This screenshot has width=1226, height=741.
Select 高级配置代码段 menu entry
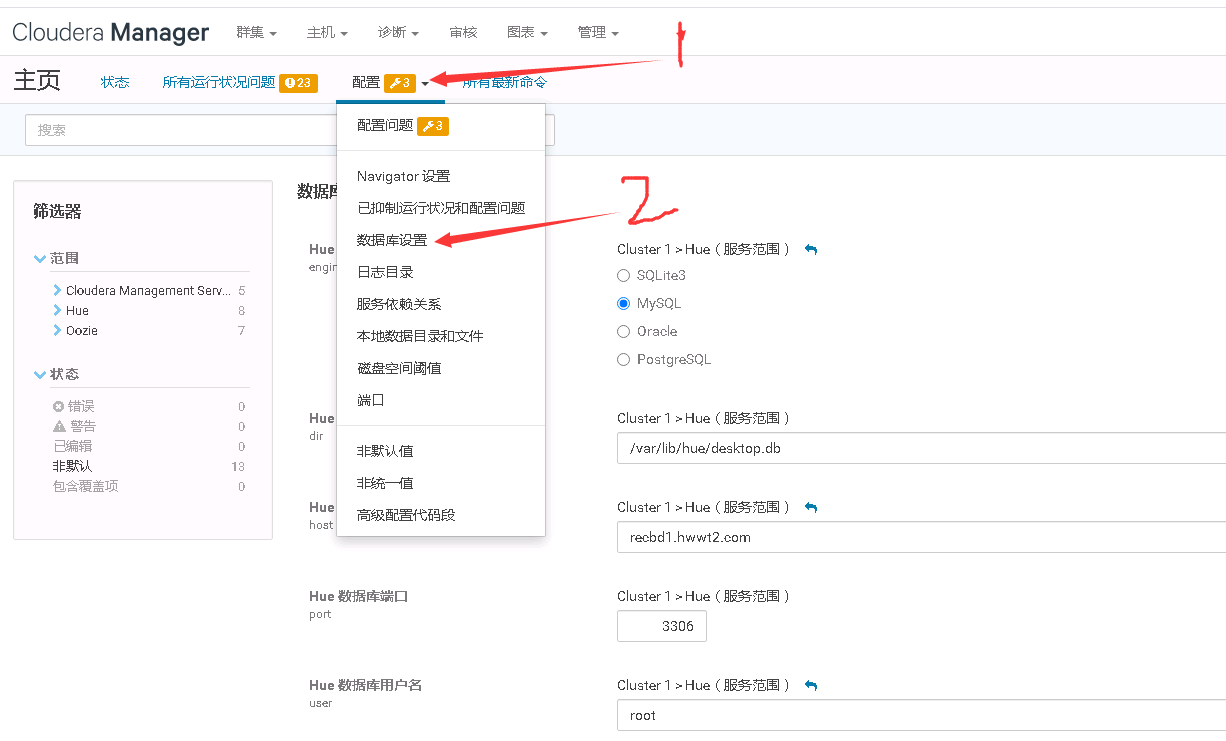pyautogui.click(x=406, y=515)
